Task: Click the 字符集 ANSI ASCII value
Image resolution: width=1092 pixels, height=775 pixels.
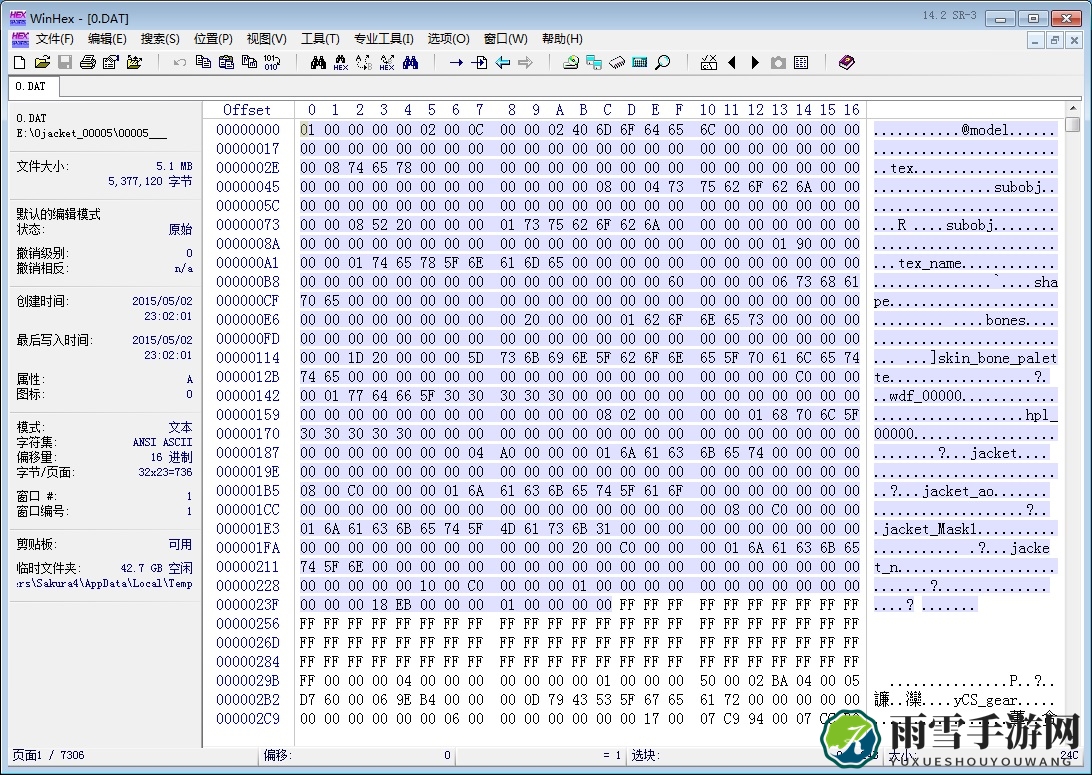Action: pyautogui.click(x=162, y=442)
